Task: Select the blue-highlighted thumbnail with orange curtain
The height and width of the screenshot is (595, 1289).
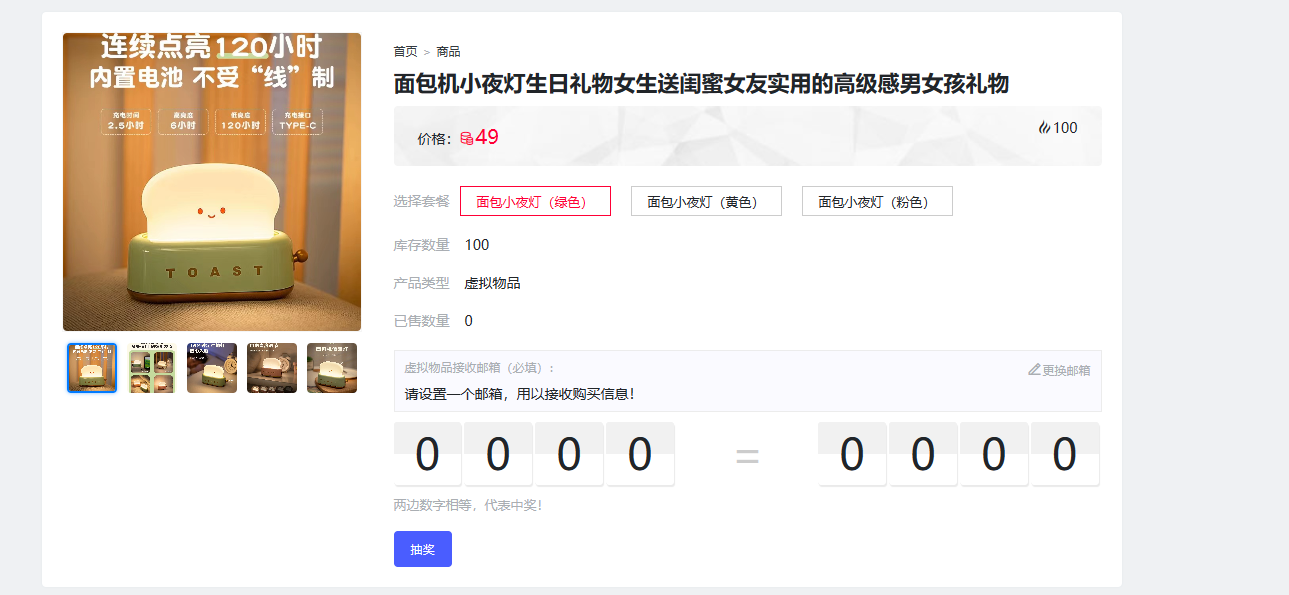Action: [92, 368]
